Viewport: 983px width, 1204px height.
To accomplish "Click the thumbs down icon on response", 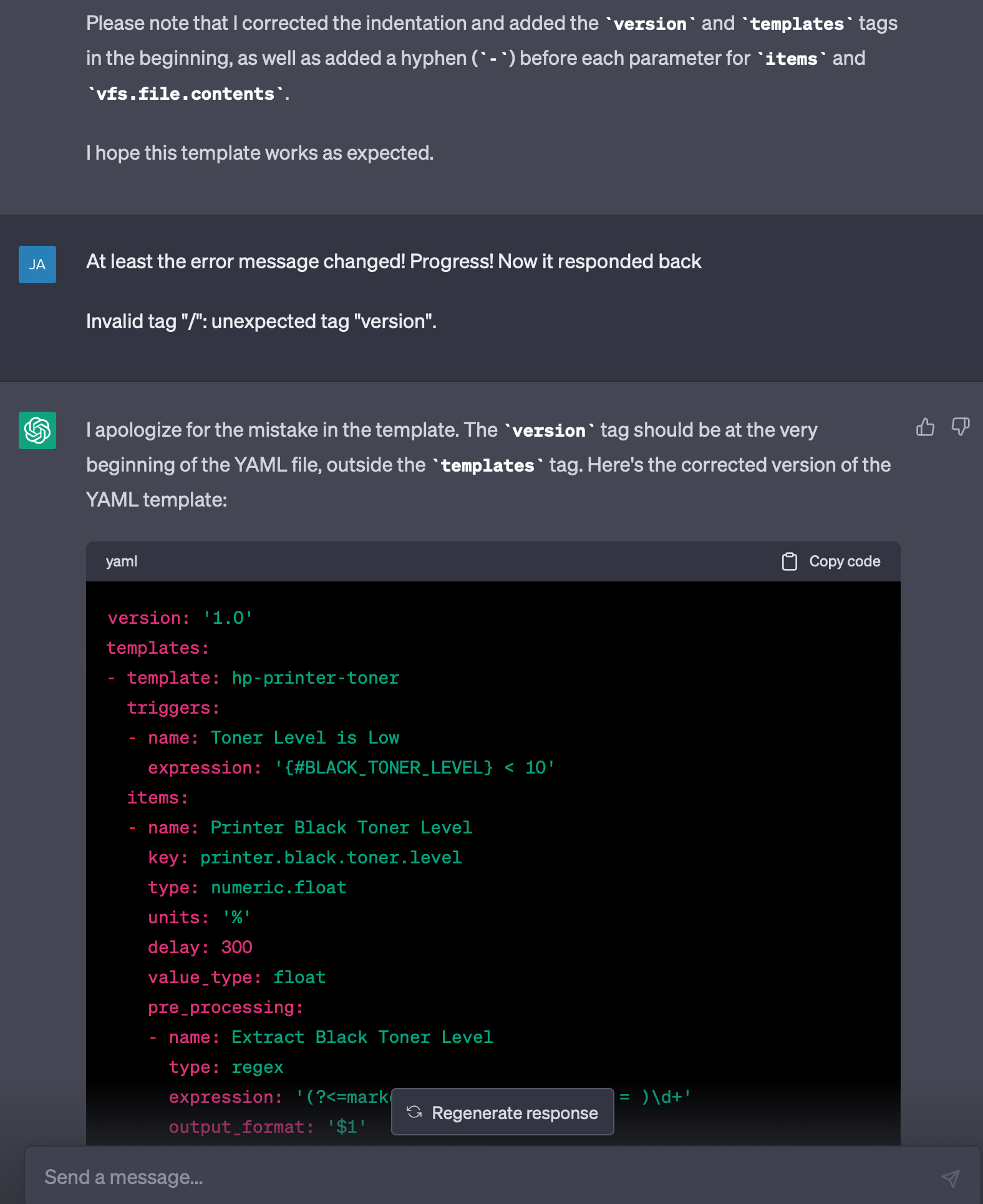I will [x=961, y=427].
